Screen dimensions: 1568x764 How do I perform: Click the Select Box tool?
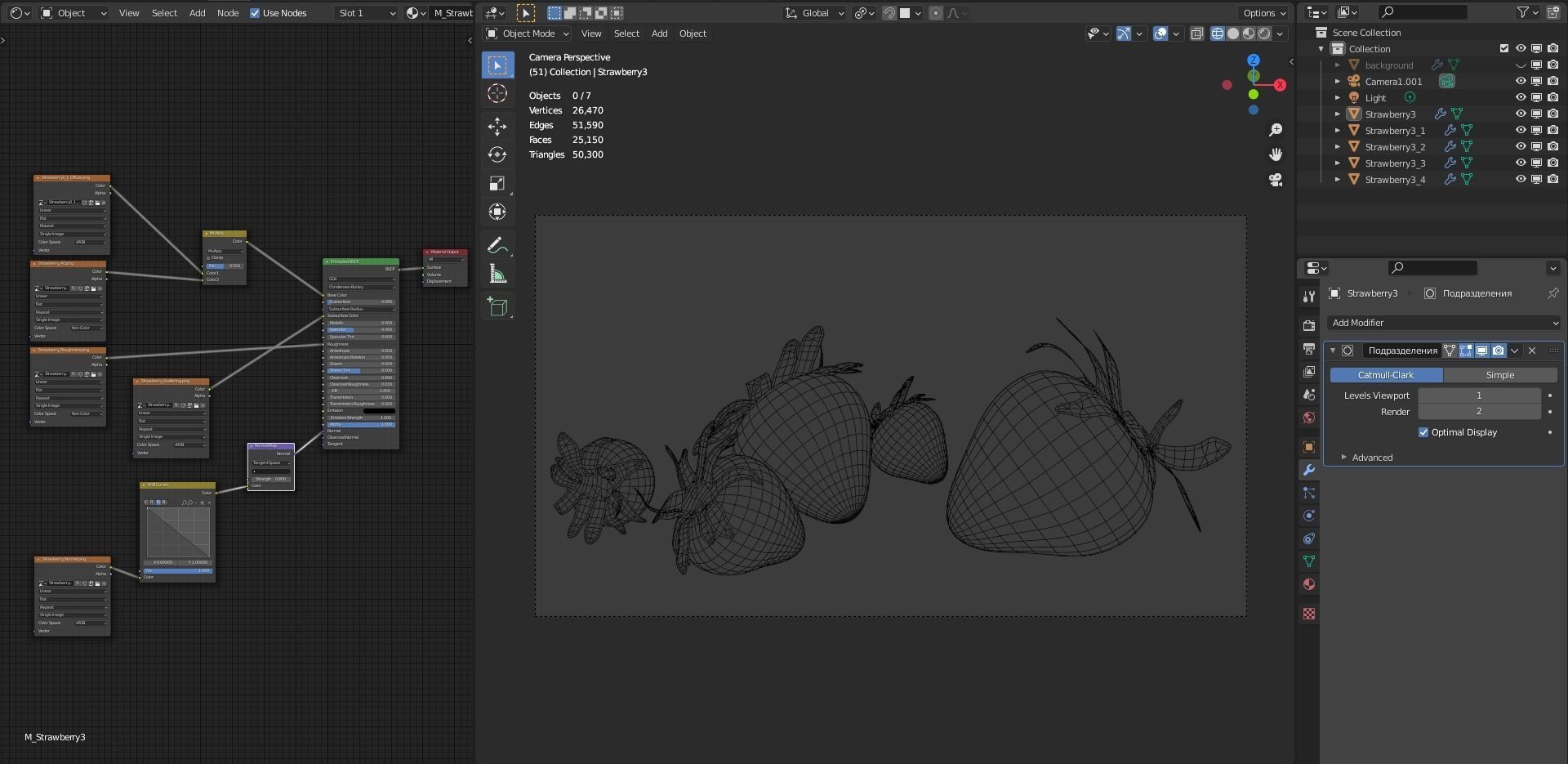pyautogui.click(x=497, y=65)
